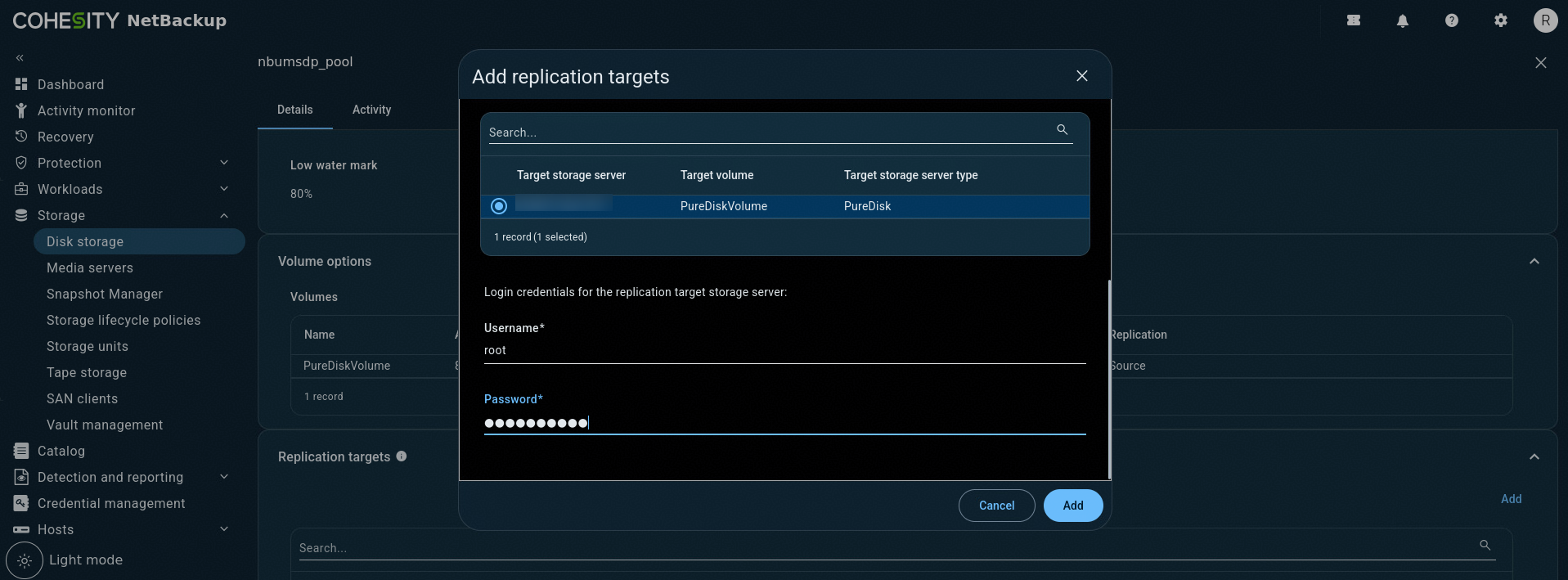Viewport: 1568px width, 580px height.
Task: Click the Cancel button
Action: coord(997,506)
